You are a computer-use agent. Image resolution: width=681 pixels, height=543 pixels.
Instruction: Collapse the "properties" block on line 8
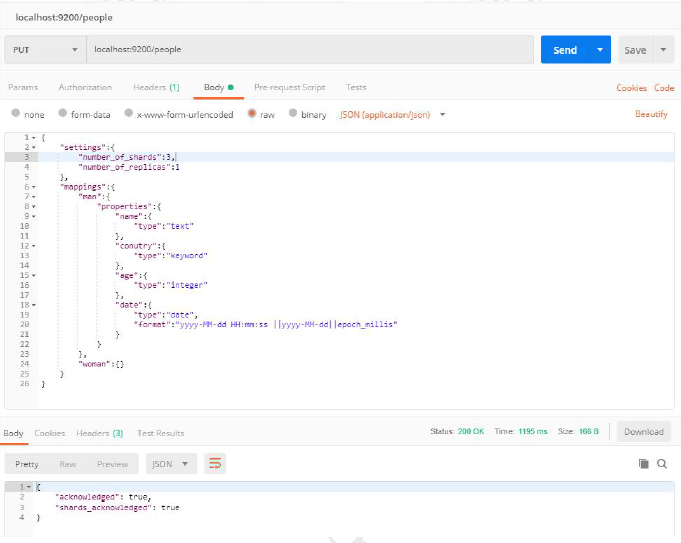pos(34,206)
